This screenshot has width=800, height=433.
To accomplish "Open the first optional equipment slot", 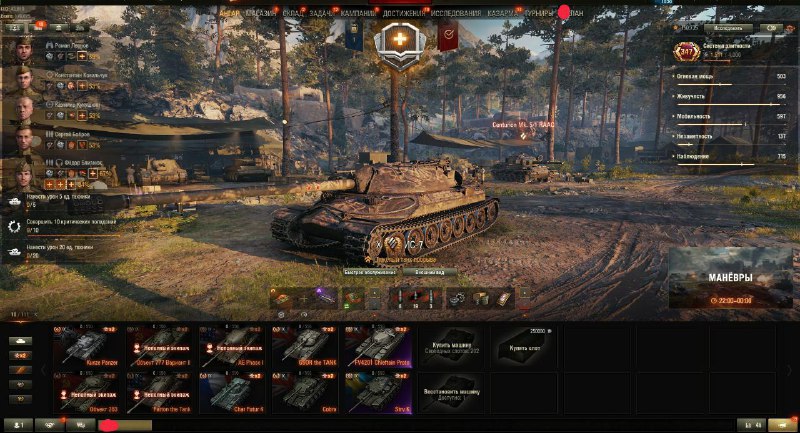I will click(x=281, y=298).
